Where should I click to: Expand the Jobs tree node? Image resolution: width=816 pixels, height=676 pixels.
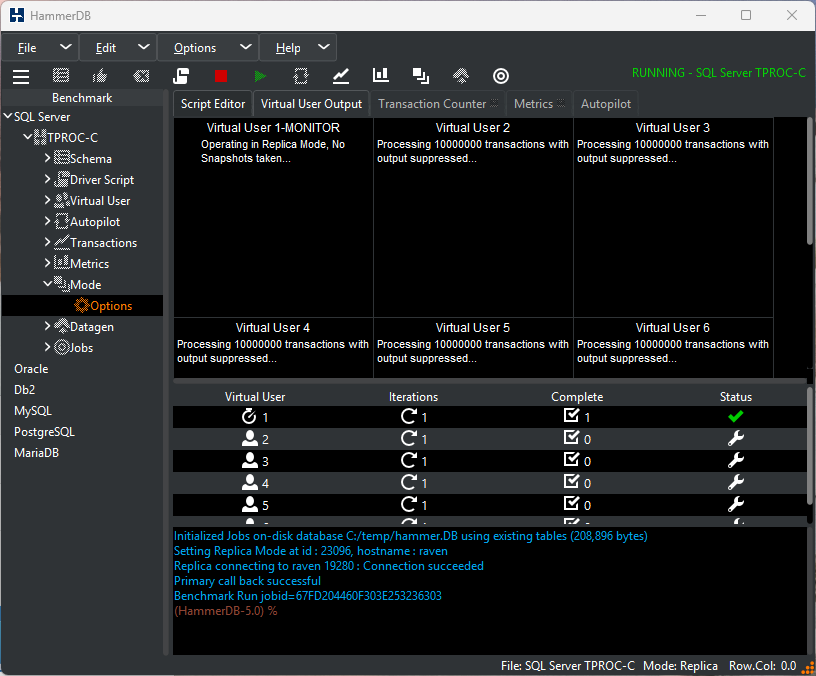pos(47,347)
